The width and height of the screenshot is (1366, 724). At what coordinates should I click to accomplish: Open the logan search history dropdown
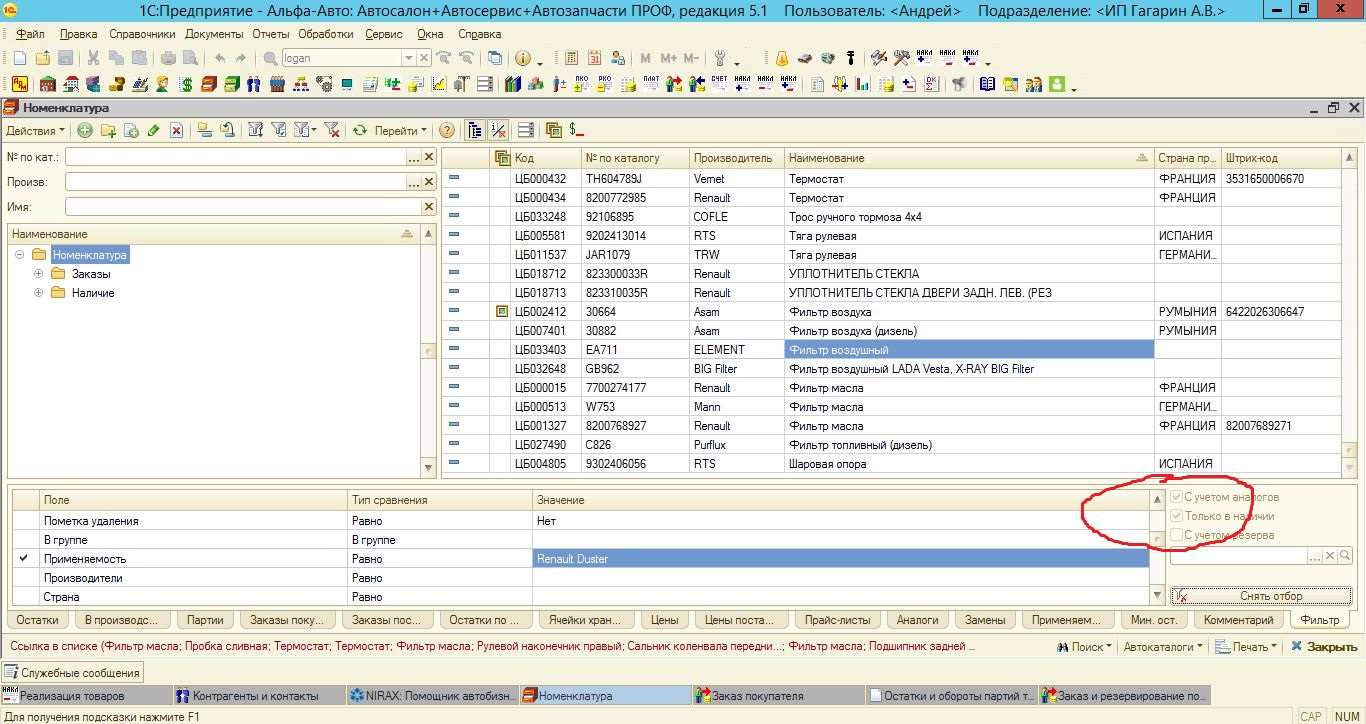pos(408,58)
